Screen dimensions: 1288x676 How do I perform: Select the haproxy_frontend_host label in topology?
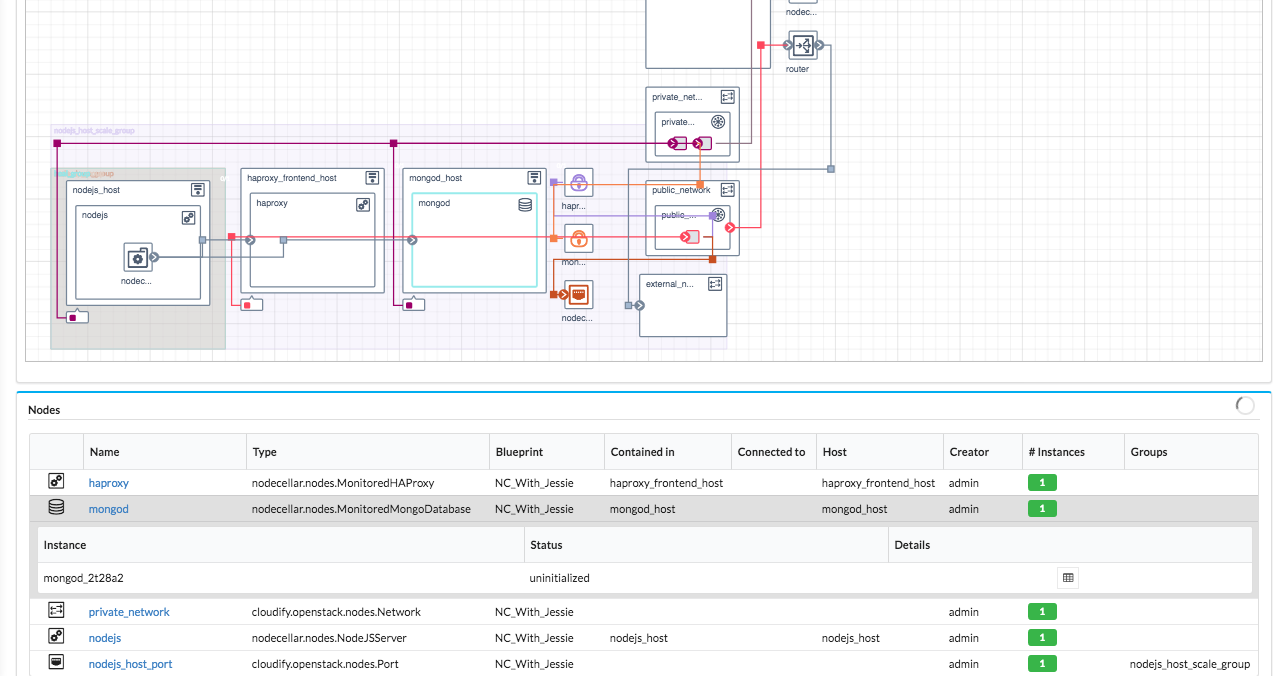292,178
